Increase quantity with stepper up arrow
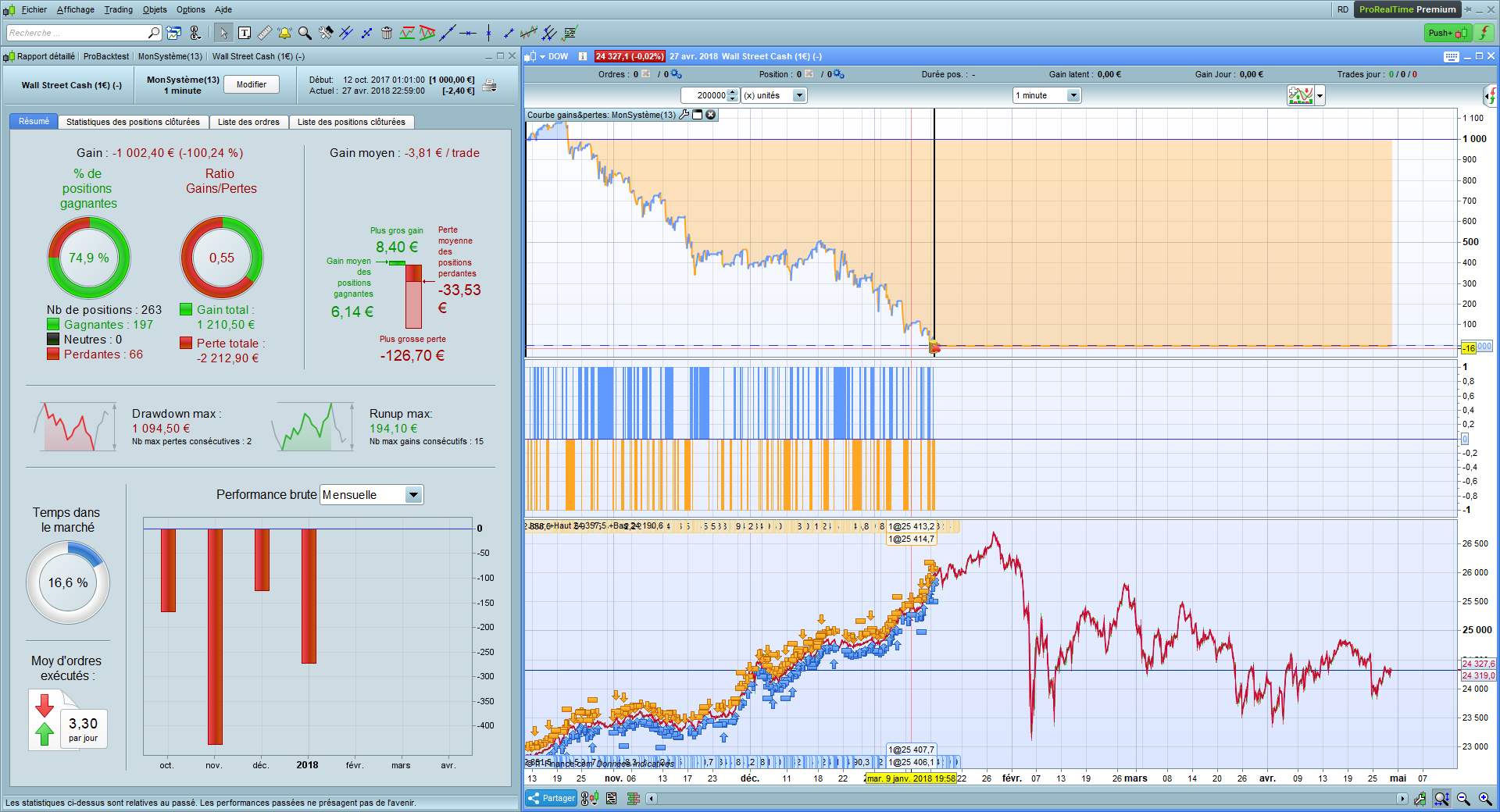Image resolution: width=1500 pixels, height=812 pixels. (732, 92)
